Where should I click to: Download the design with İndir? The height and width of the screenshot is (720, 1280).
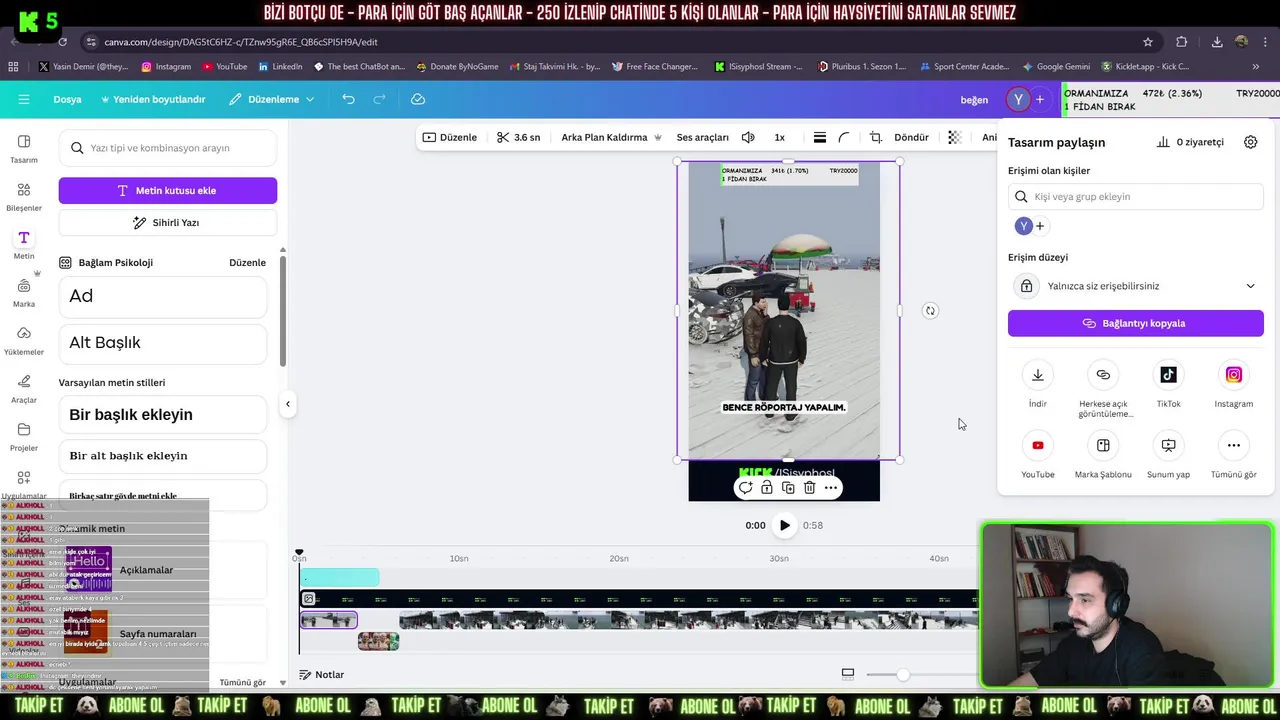1038,385
